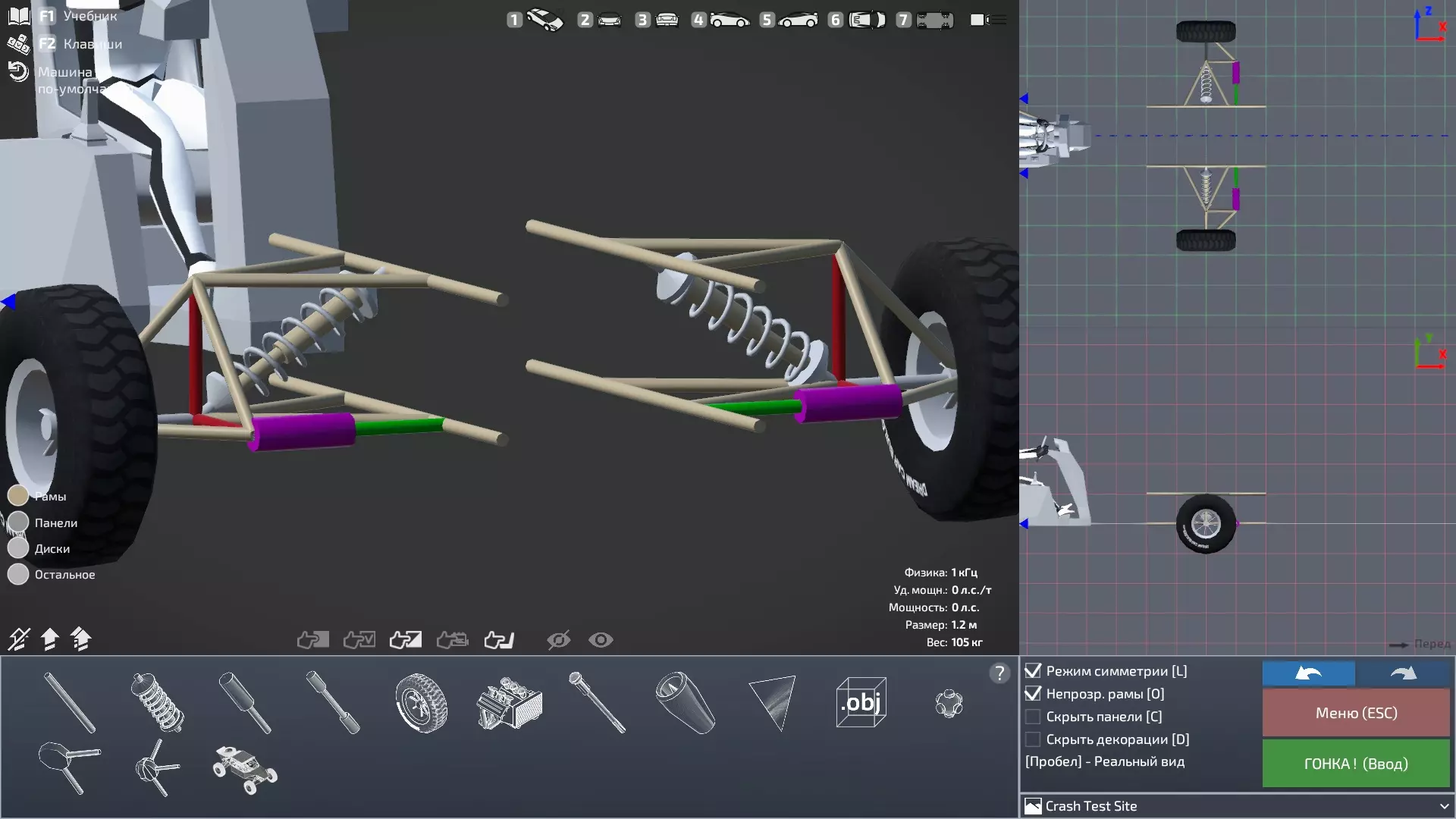Select the spring shock absorber part
This screenshot has height=819, width=1456.
(x=157, y=702)
